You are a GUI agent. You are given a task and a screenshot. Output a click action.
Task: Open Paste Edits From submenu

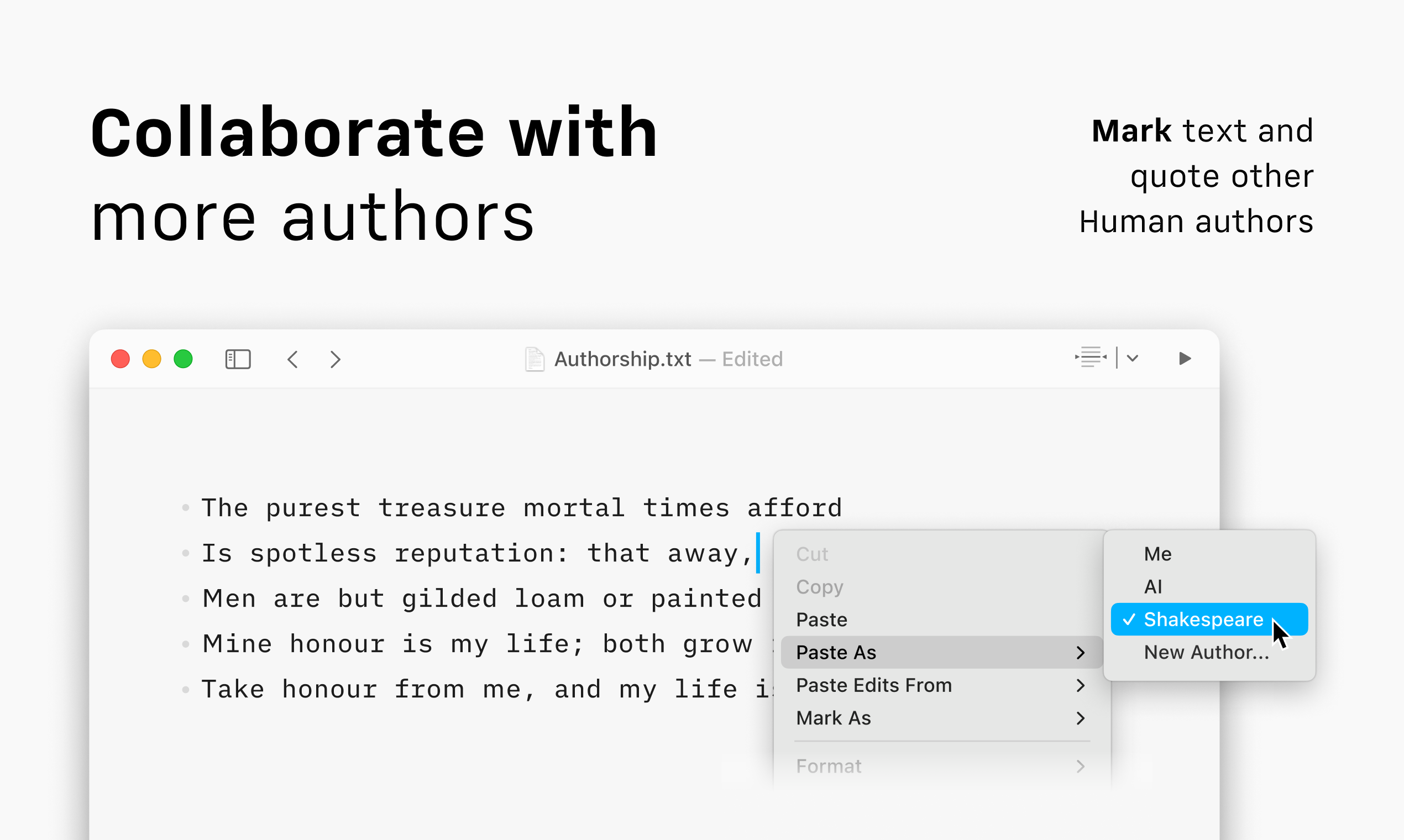pos(941,685)
